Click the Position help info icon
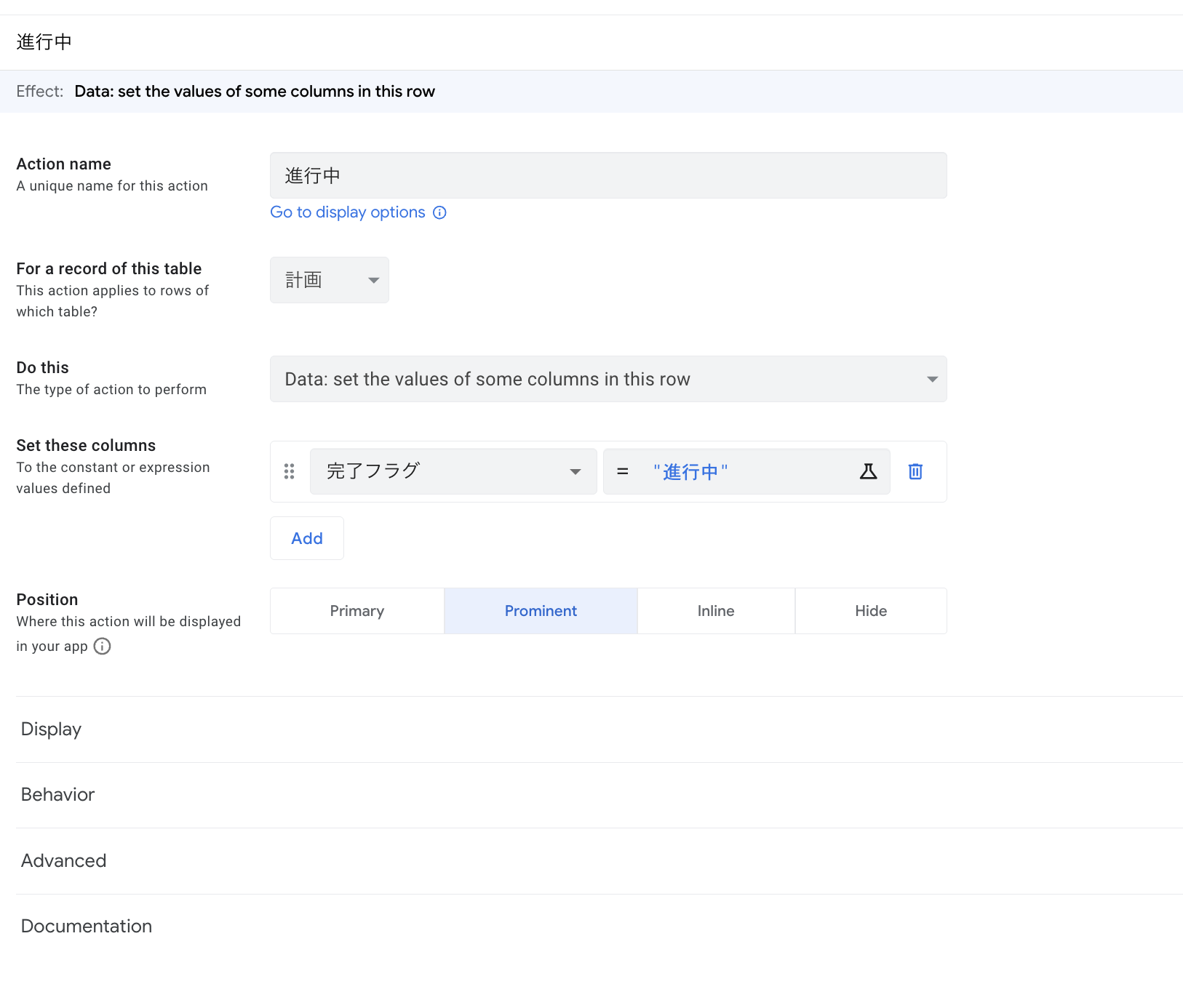This screenshot has width=1183, height=1008. pos(103,646)
